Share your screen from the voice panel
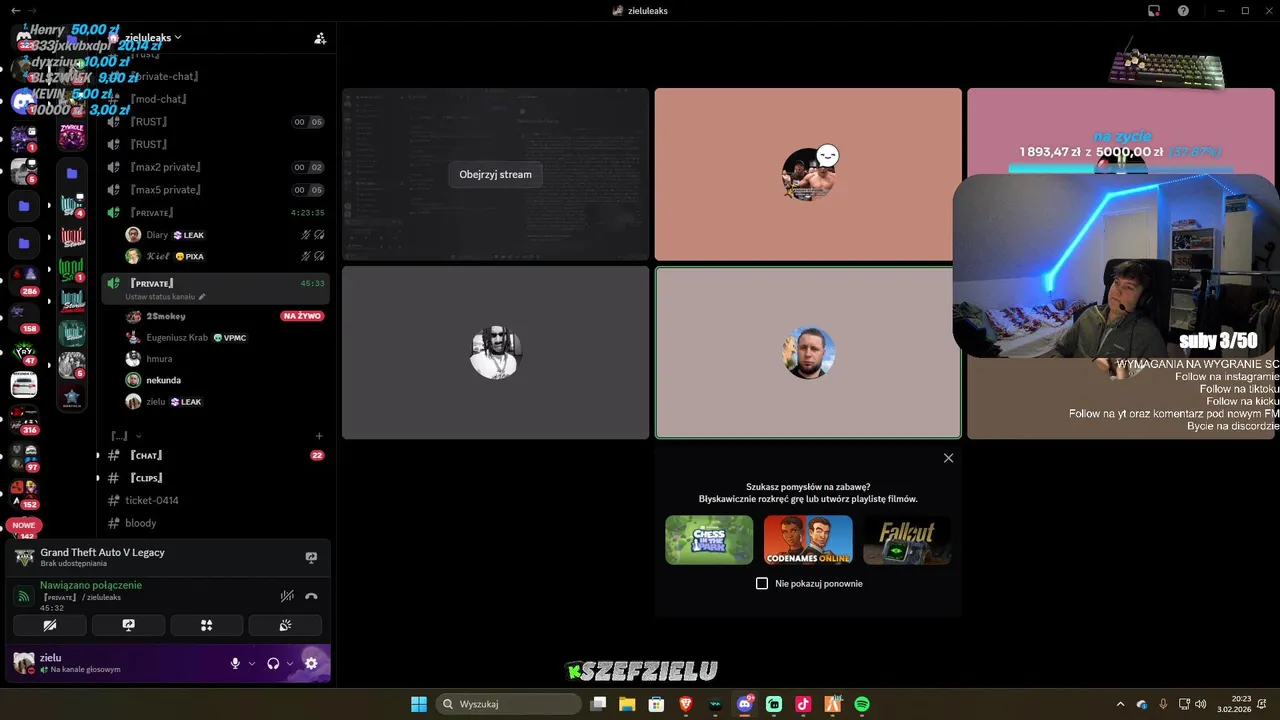The width and height of the screenshot is (1280, 720). (128, 625)
